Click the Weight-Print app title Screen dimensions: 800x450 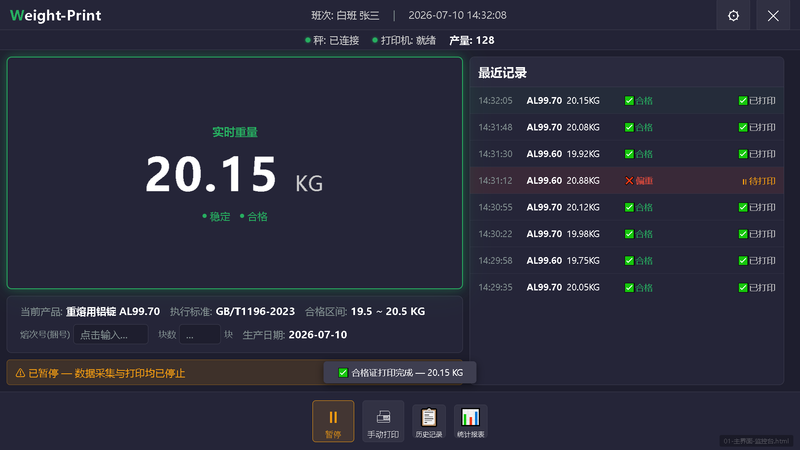(x=56, y=15)
